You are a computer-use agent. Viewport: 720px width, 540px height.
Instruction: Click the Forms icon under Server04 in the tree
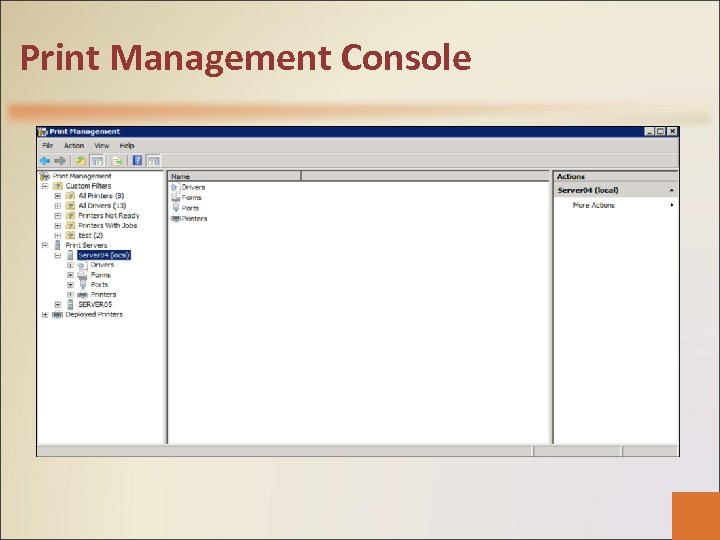[x=83, y=275]
